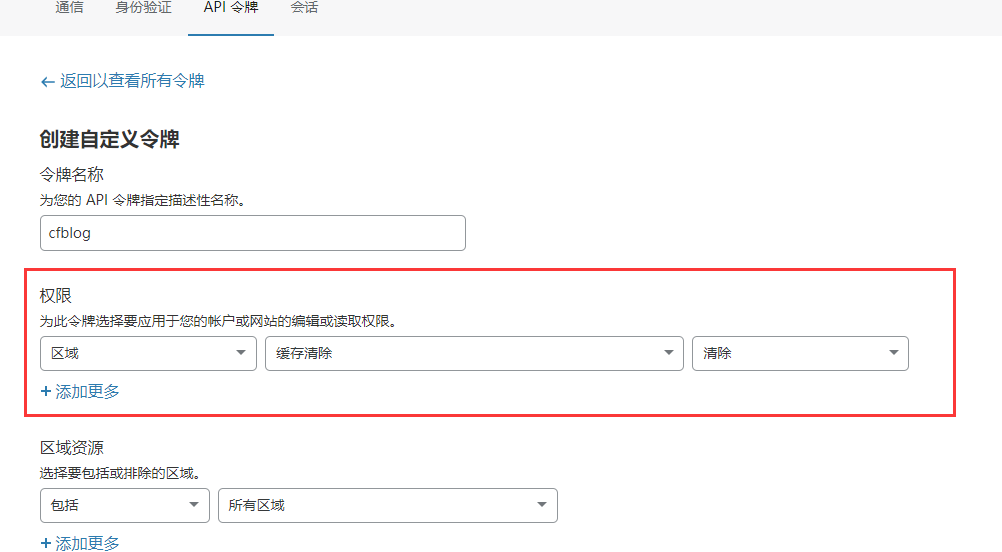1002x552 pixels.
Task: Select the API 令牌 tab
Action: coord(230,8)
